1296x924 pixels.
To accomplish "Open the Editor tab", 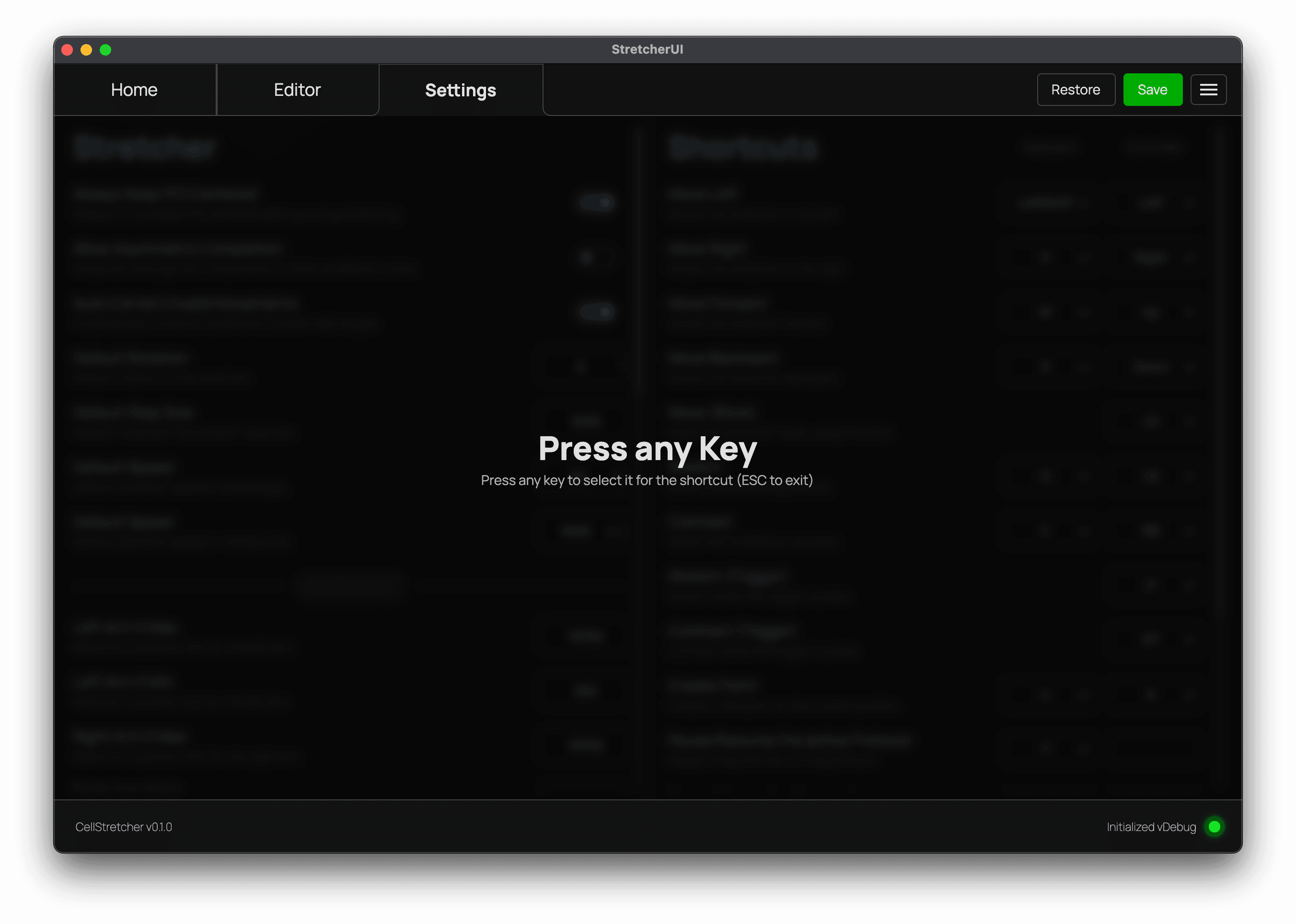I will (298, 90).
